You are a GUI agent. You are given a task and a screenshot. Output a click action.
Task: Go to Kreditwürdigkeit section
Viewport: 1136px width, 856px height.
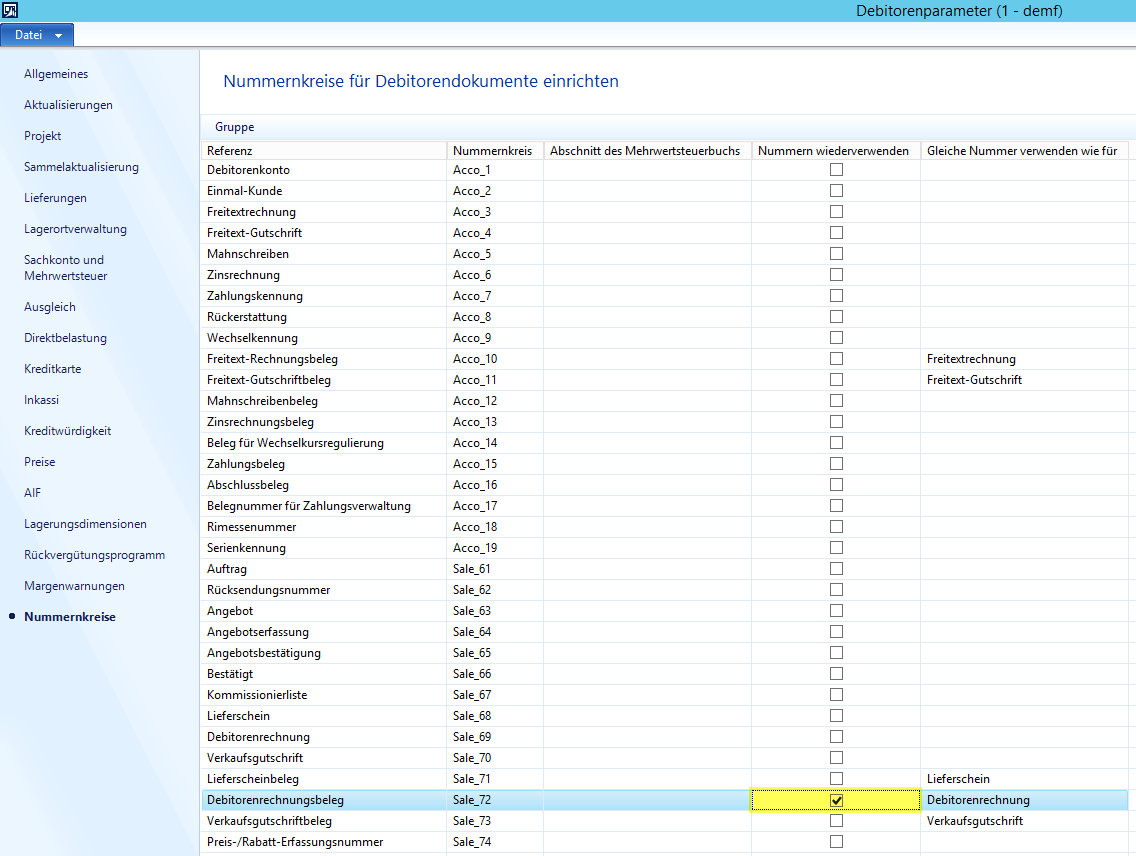pyautogui.click(x=67, y=431)
